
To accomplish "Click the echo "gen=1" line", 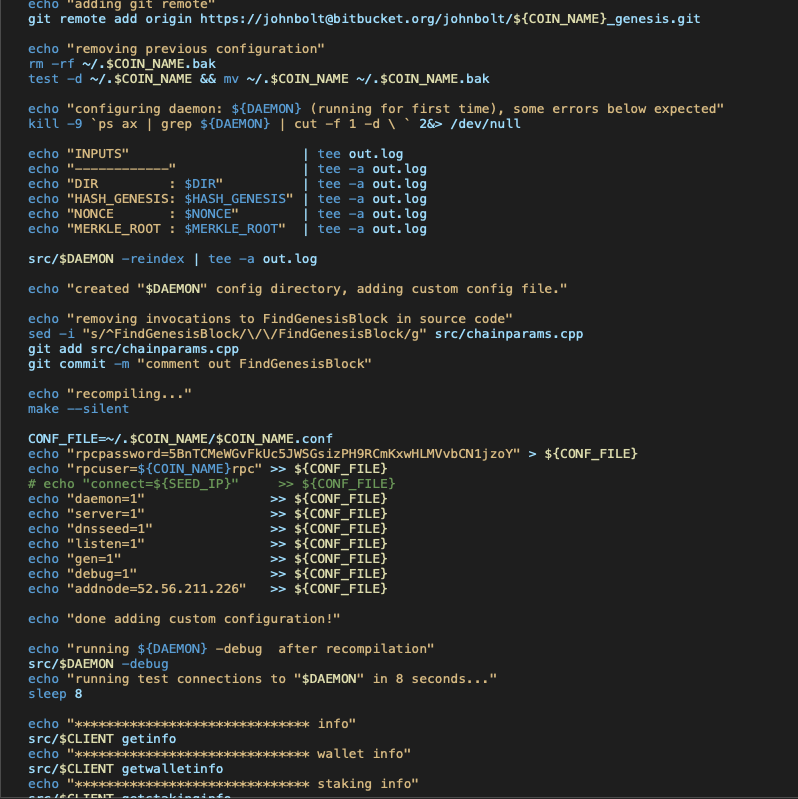I will 208,559.
